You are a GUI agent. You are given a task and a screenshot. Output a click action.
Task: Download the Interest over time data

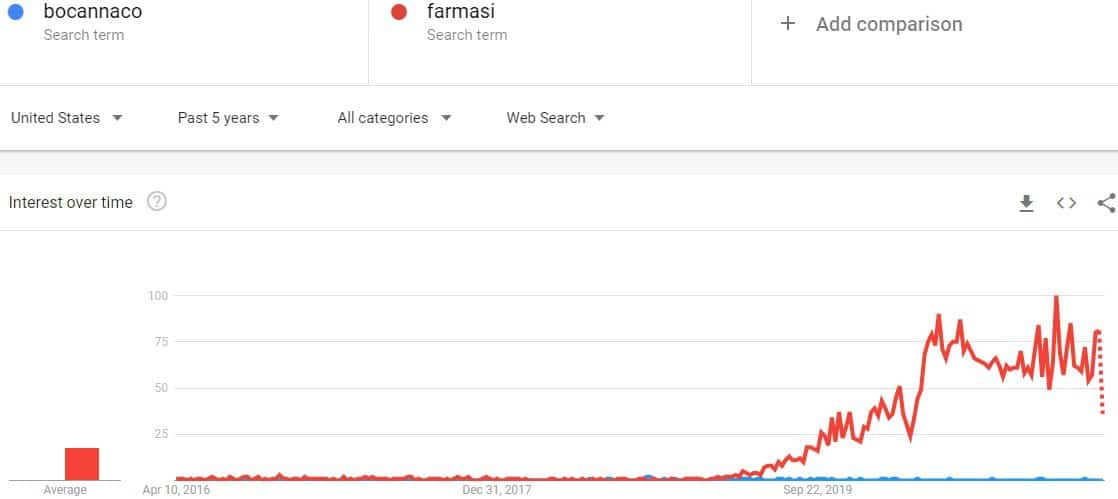[x=1026, y=203]
